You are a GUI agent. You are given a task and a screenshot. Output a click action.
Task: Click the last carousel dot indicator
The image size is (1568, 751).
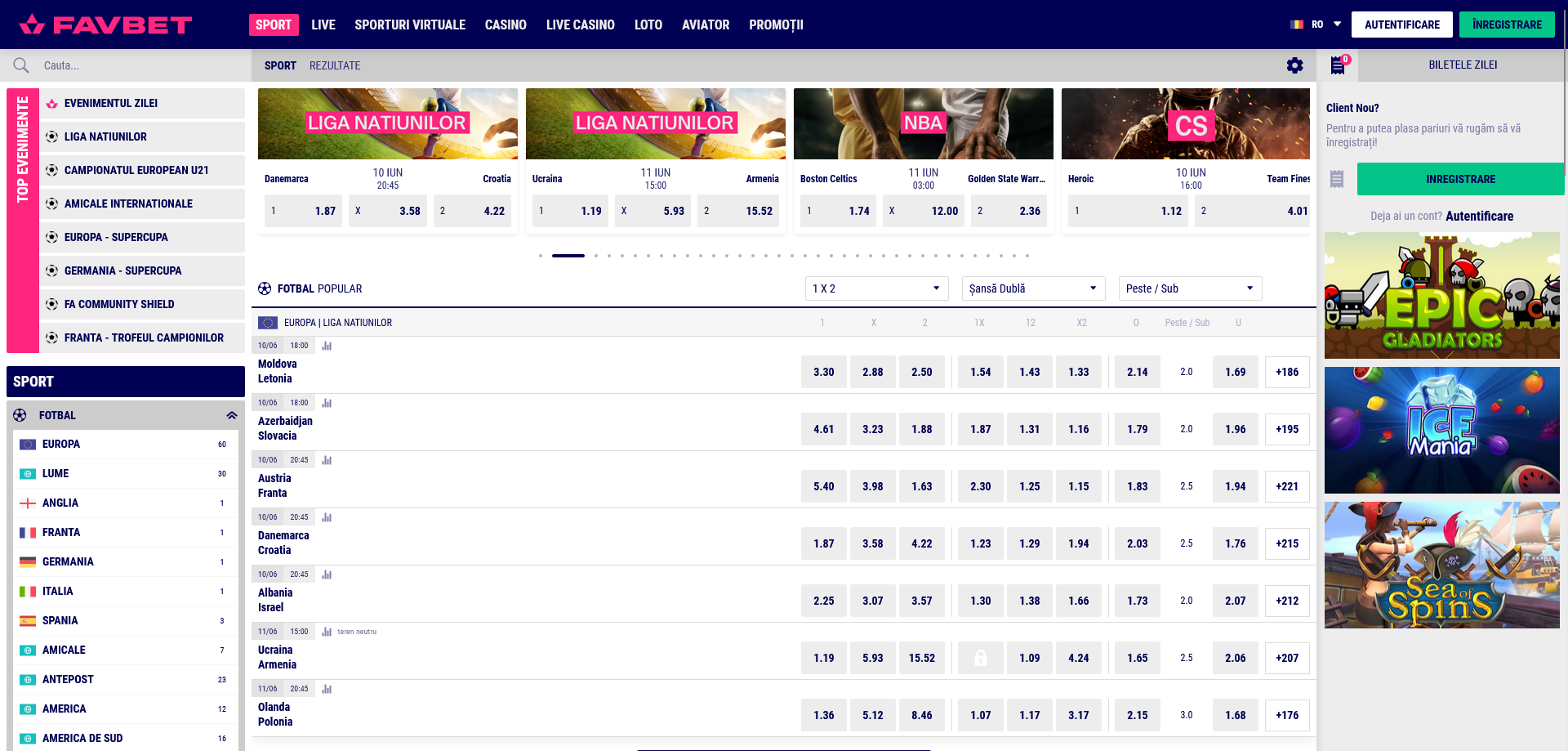(1027, 256)
